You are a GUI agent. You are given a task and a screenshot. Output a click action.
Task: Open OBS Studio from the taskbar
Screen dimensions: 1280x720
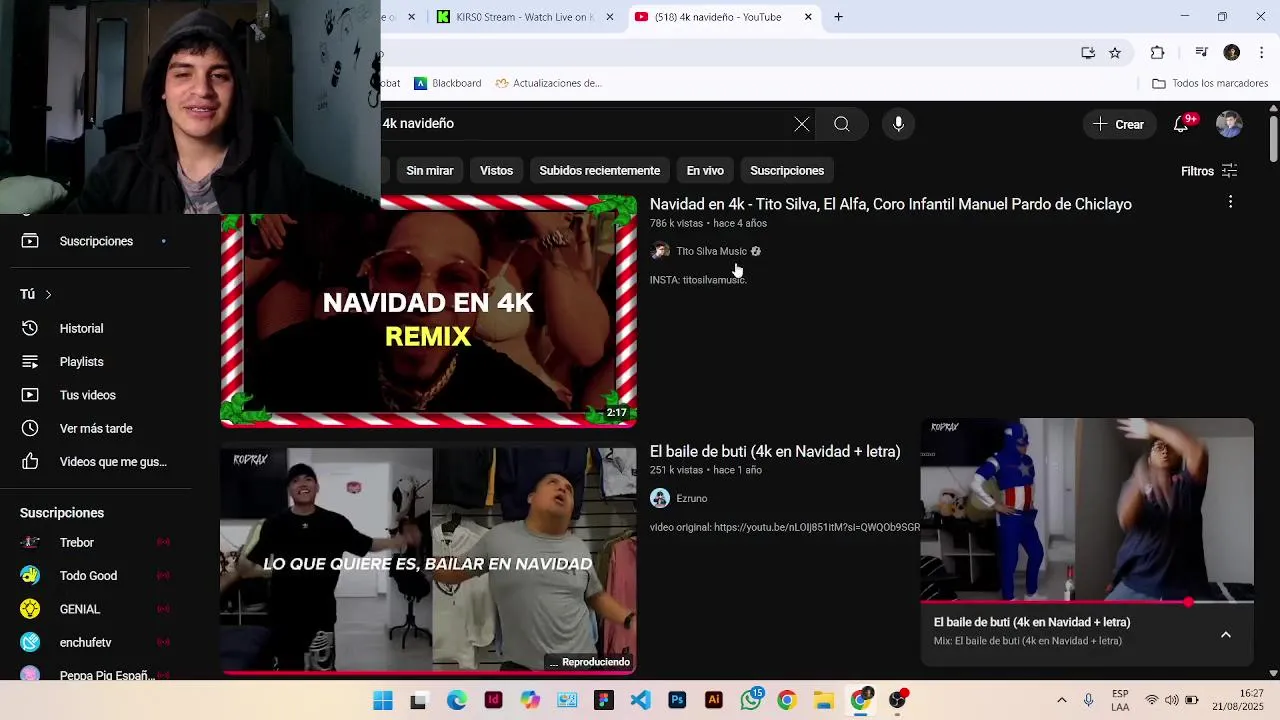tap(897, 701)
